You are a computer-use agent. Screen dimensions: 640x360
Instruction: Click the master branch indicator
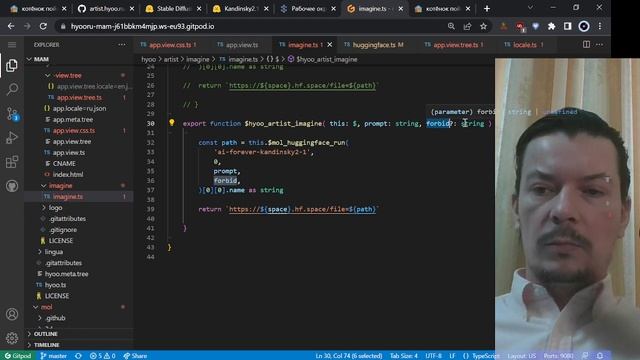(53, 356)
